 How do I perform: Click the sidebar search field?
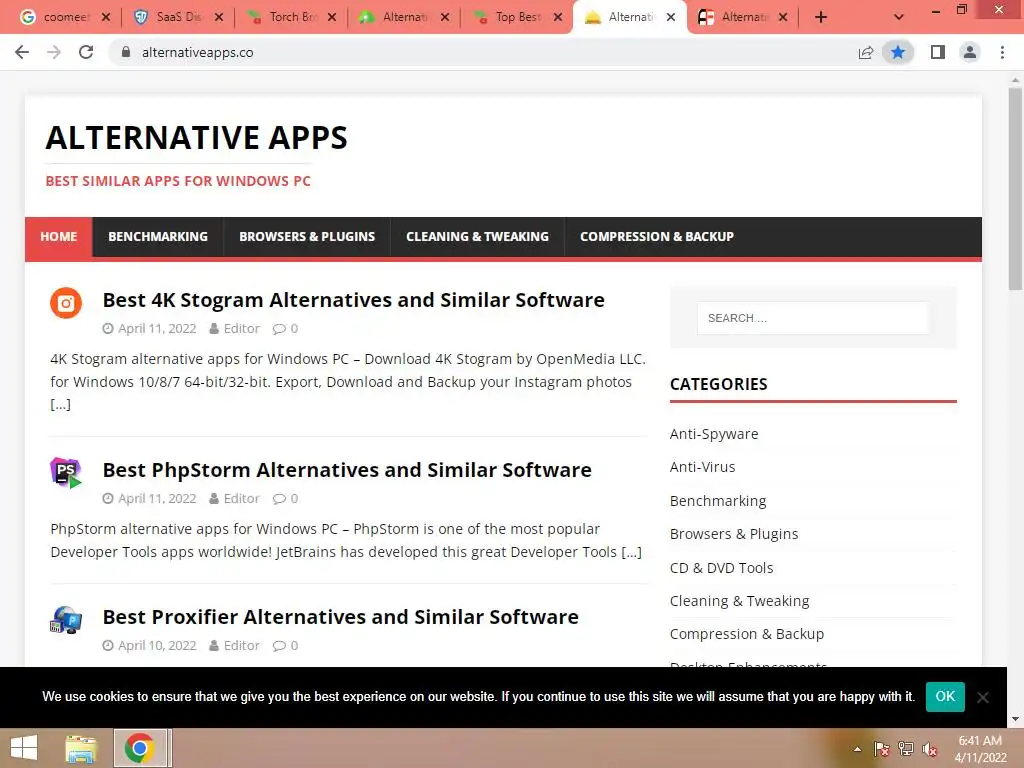pyautogui.click(x=813, y=318)
